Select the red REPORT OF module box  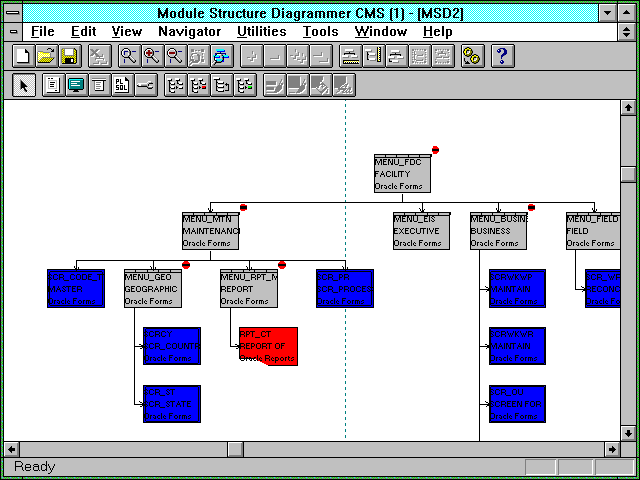coord(267,345)
